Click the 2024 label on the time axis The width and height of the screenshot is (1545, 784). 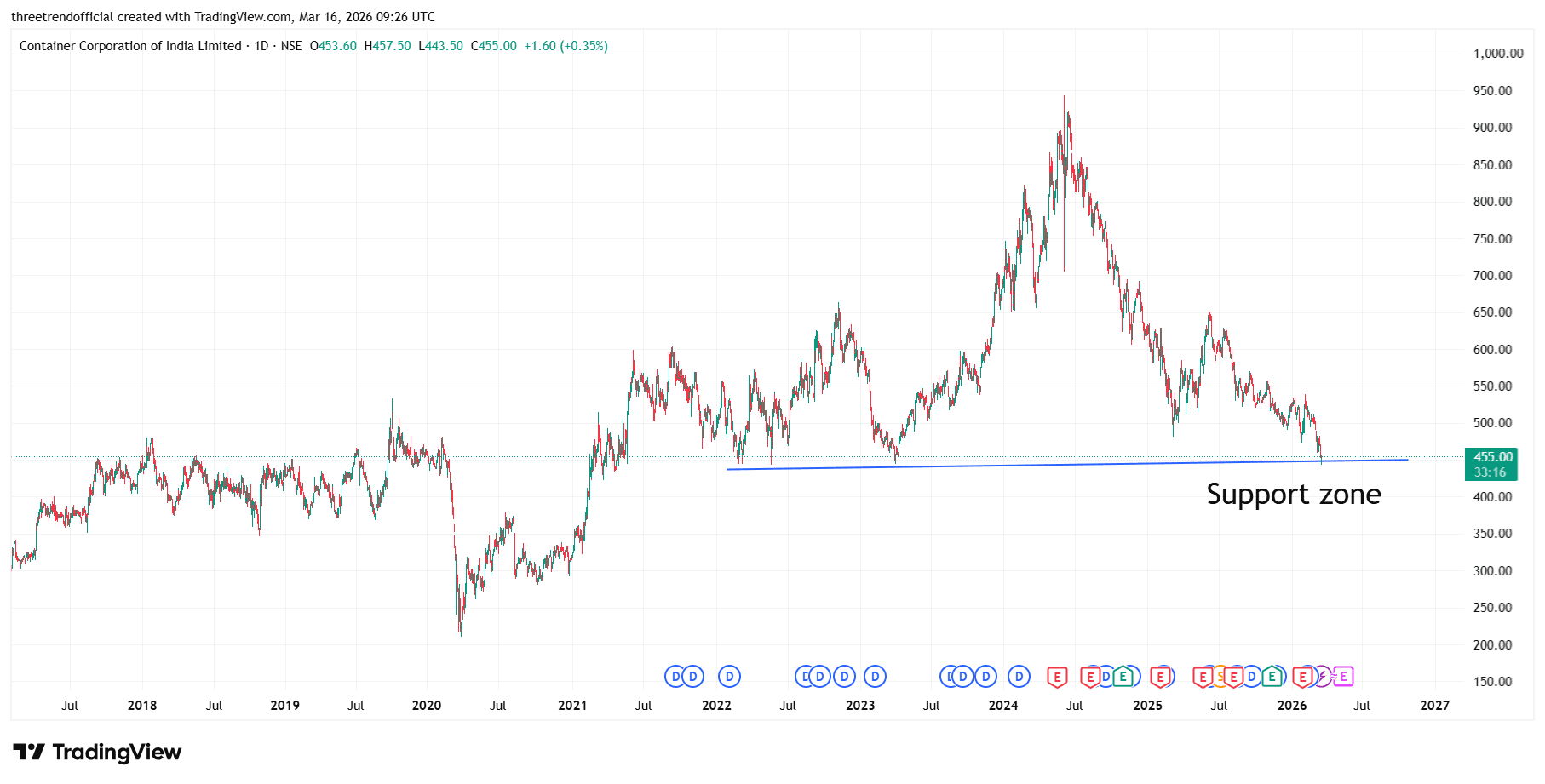[x=1003, y=706]
